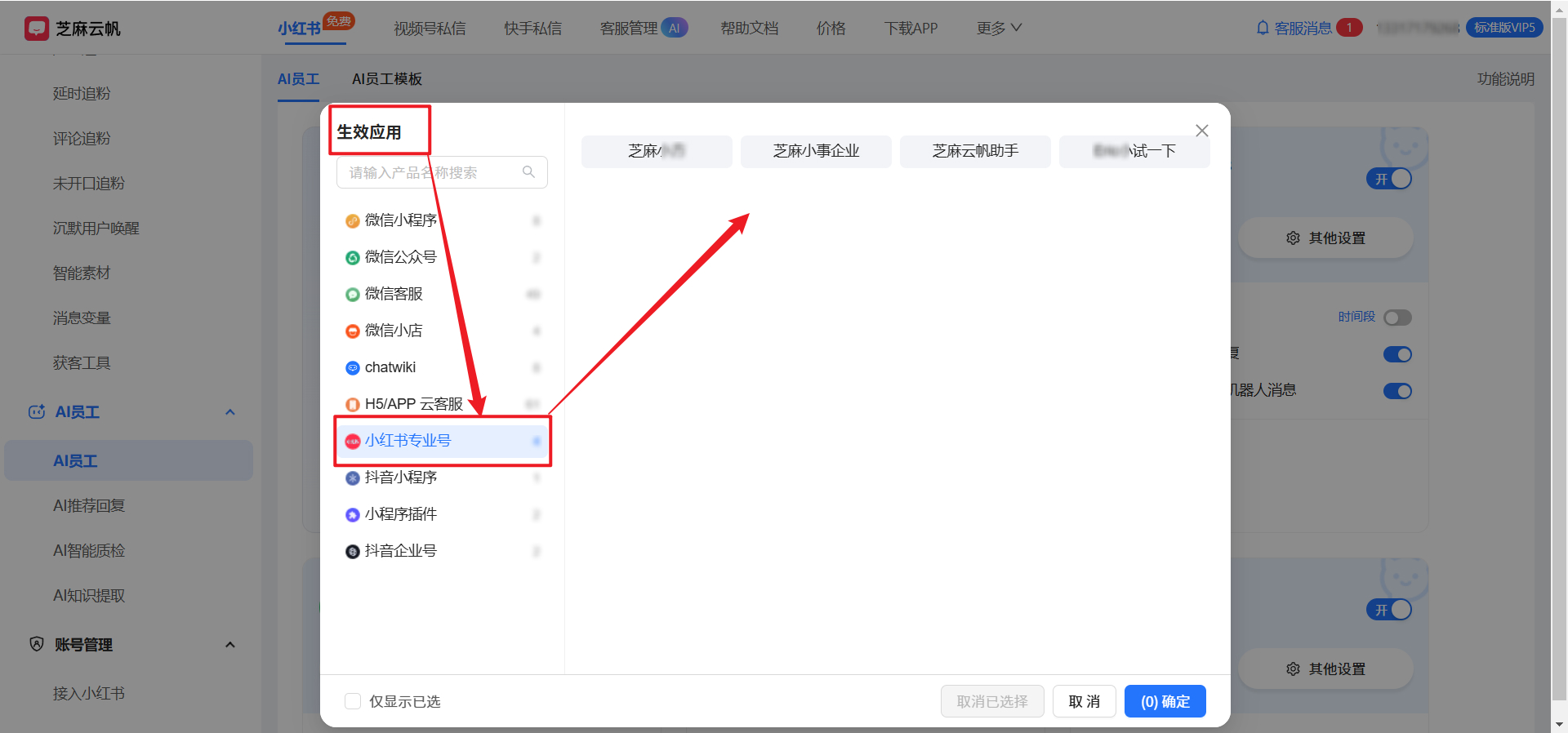Toggle the lower 开 switch

click(x=1389, y=610)
